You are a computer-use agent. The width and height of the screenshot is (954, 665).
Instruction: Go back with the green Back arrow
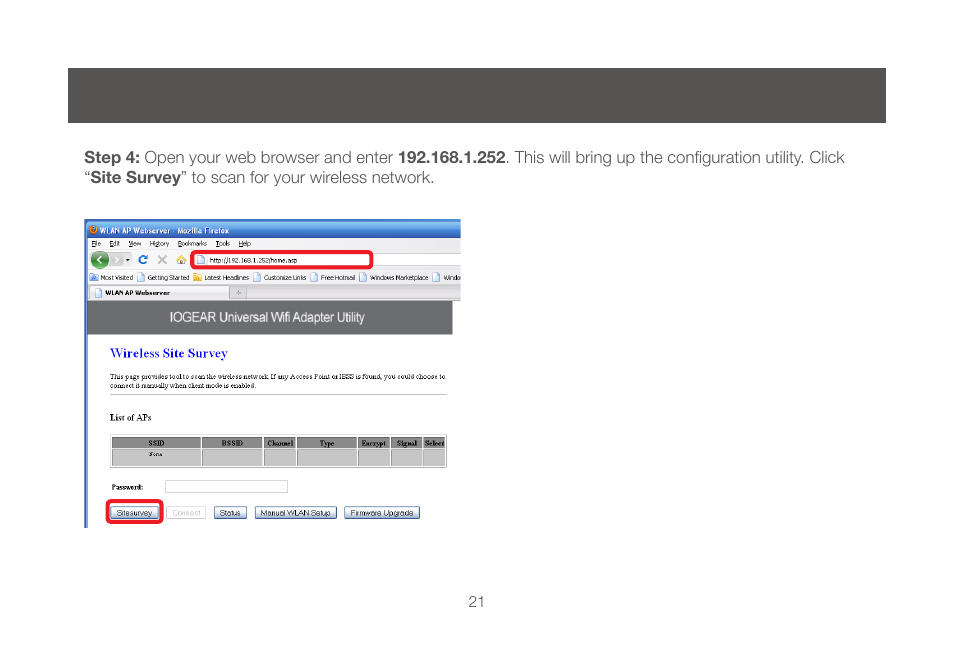click(x=100, y=260)
